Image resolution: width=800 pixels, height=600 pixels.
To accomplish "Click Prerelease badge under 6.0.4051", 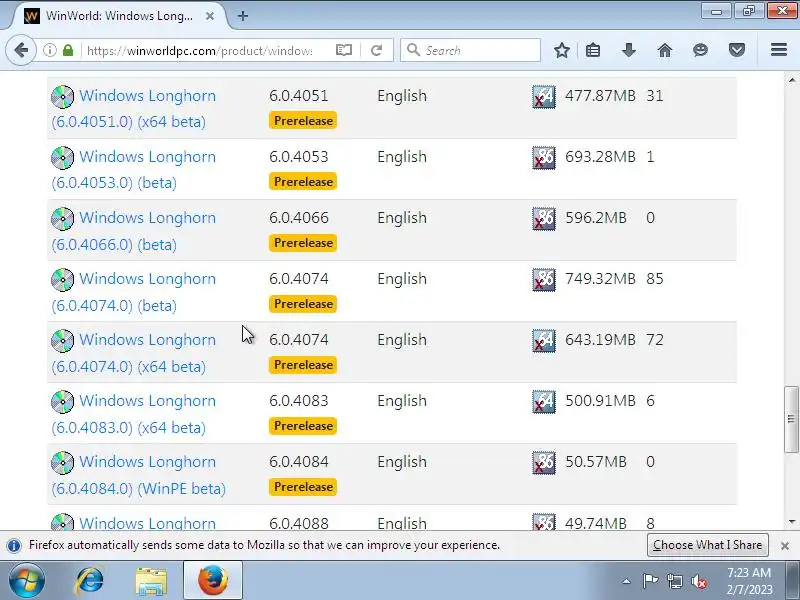I will 303,121.
